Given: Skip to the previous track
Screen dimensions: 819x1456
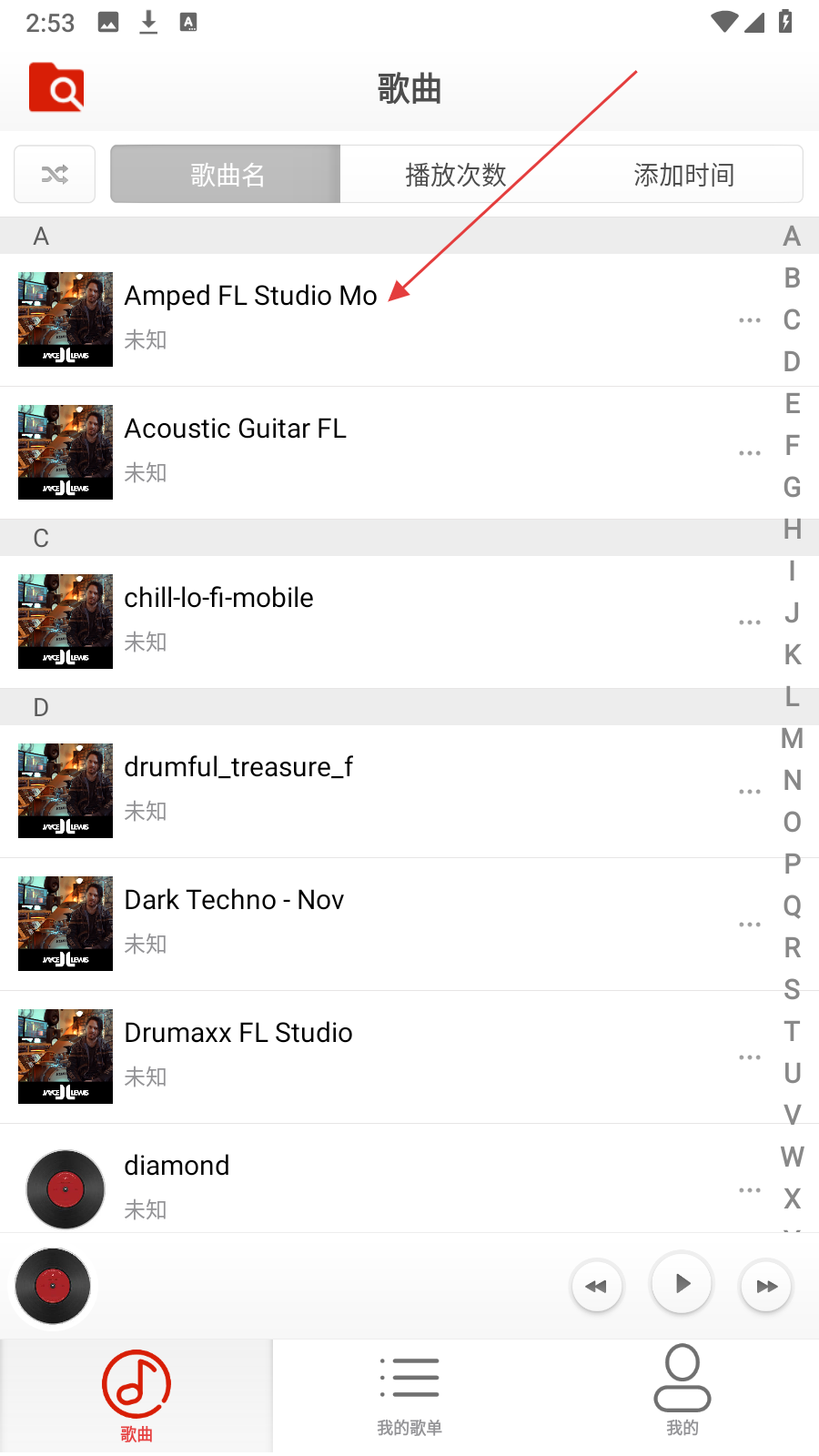Looking at the screenshot, I should point(597,1286).
